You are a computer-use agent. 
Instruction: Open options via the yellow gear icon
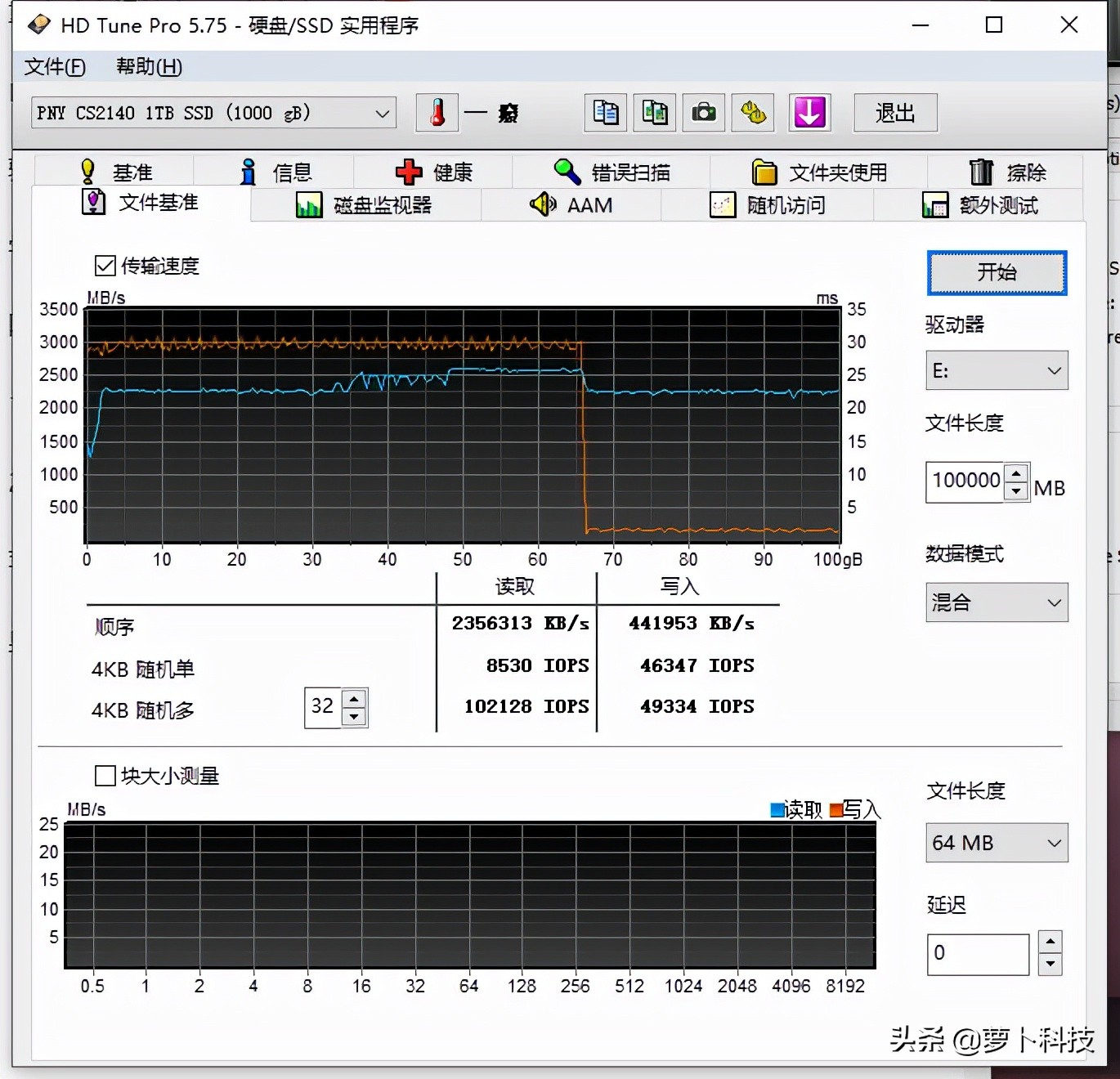[752, 113]
